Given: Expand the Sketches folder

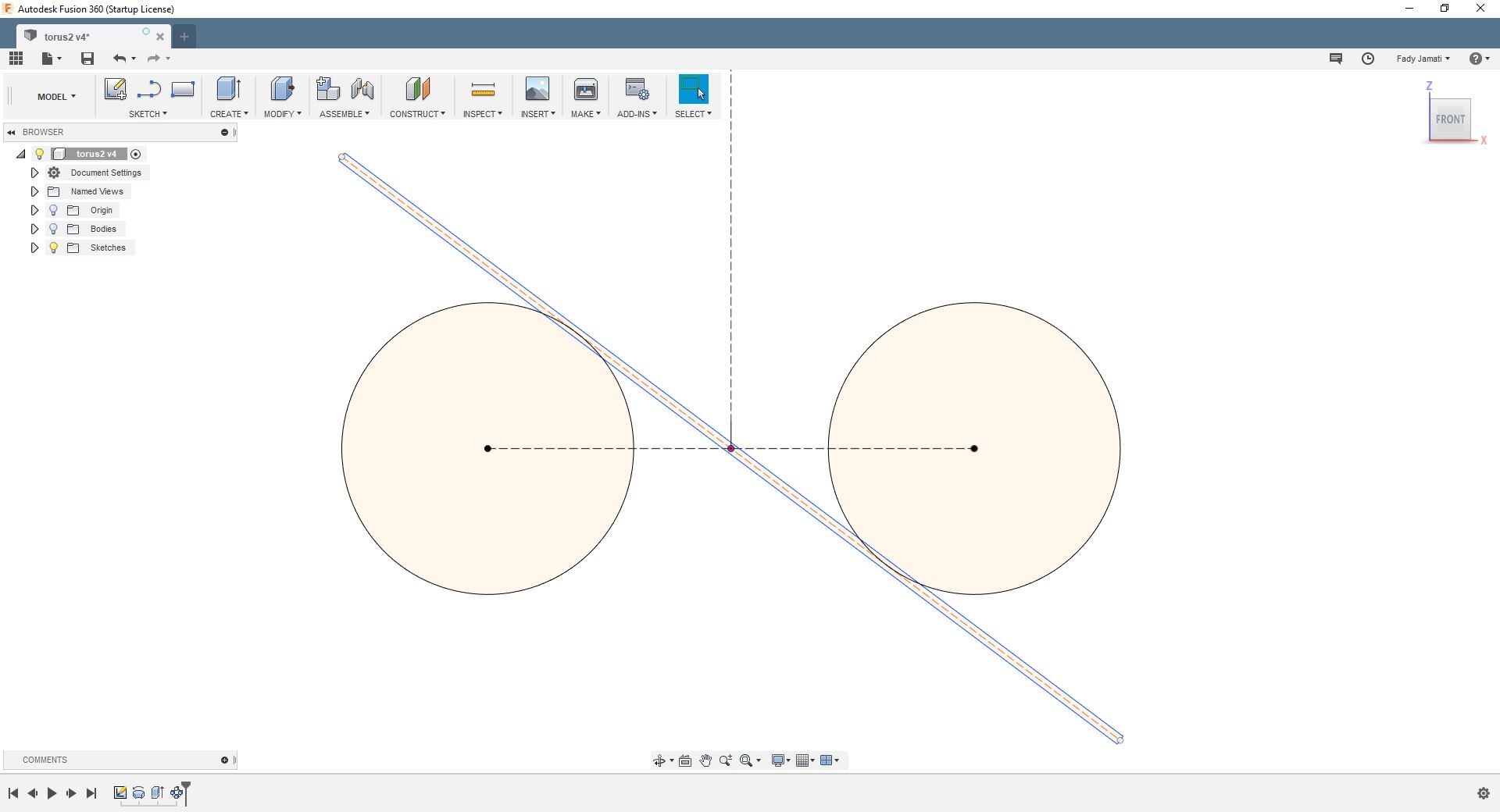Looking at the screenshot, I should [34, 248].
